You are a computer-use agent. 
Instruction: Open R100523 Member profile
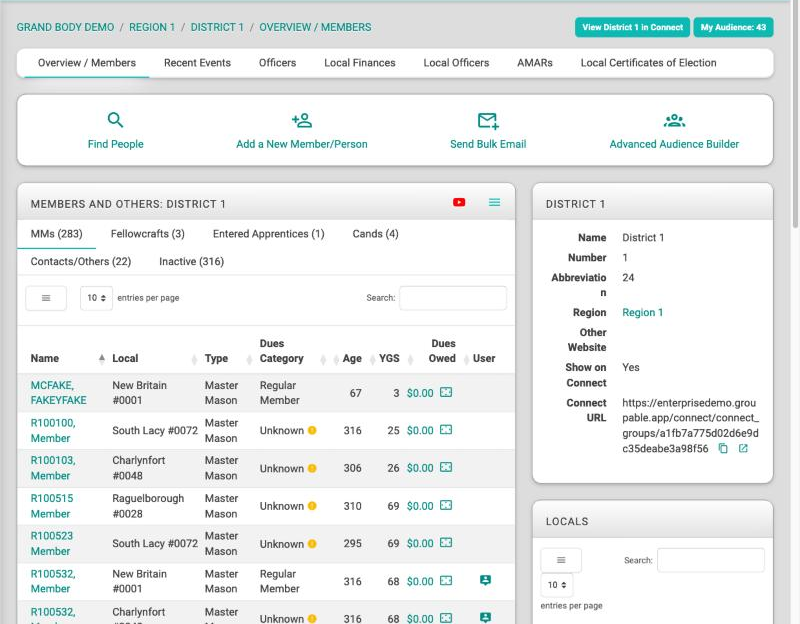click(x=52, y=543)
